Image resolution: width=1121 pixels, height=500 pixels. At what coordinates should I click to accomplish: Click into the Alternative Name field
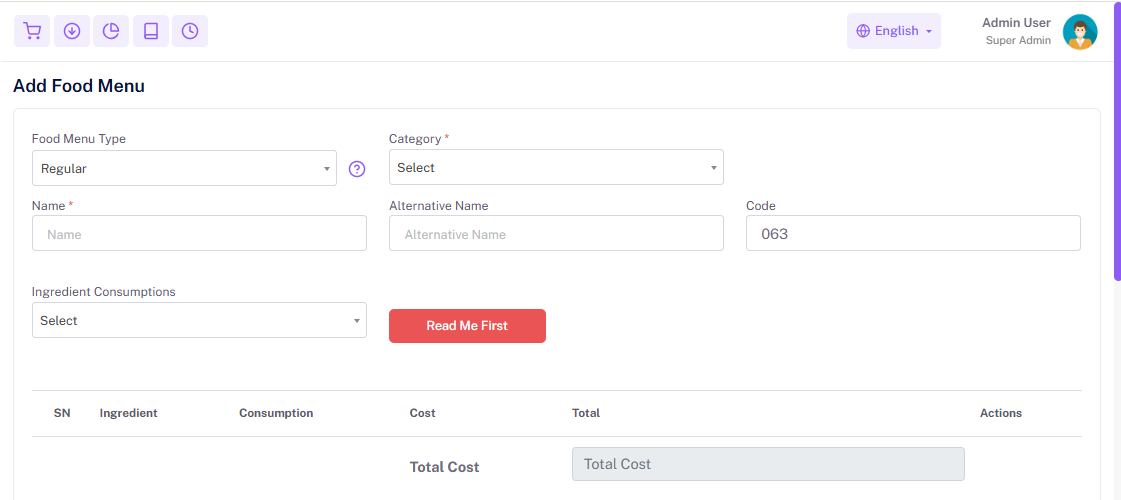(555, 234)
